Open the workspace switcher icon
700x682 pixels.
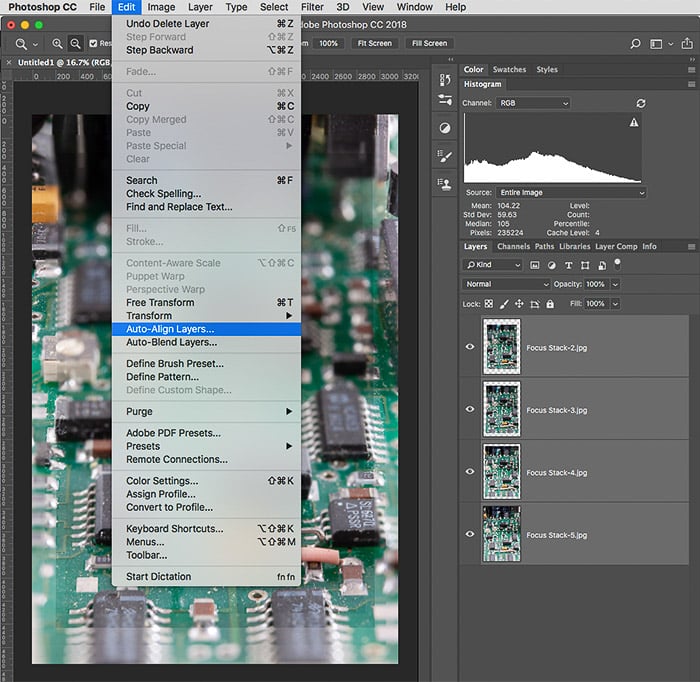pyautogui.click(x=656, y=44)
